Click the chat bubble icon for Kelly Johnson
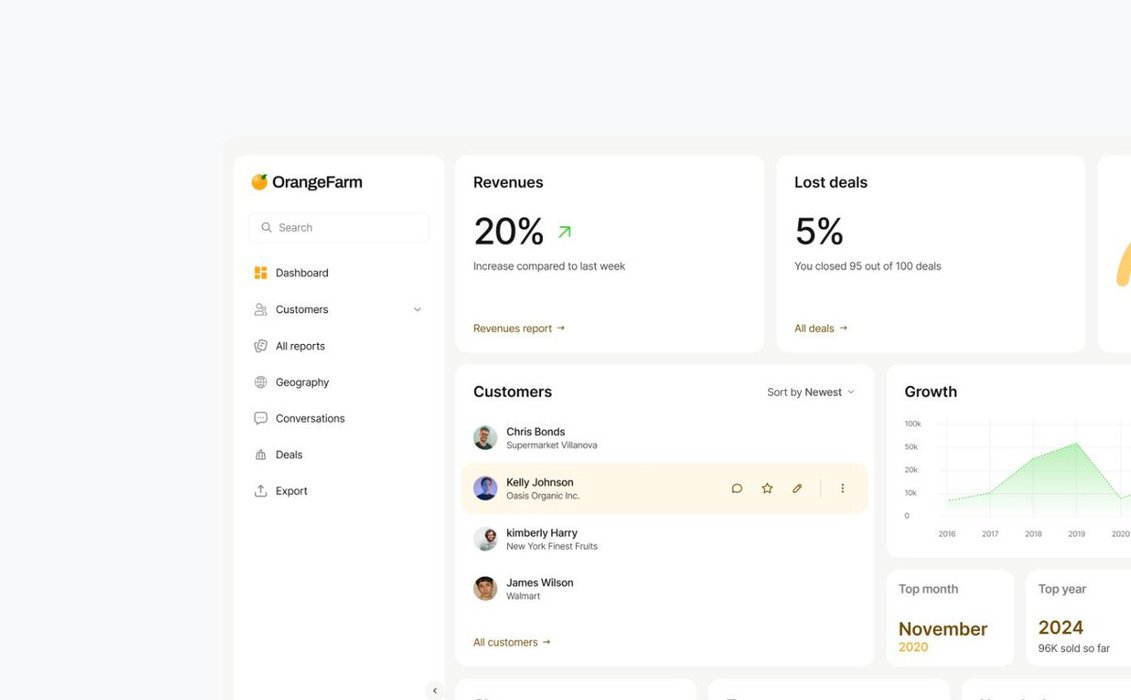Screen dimensions: 1131x700 (737, 489)
